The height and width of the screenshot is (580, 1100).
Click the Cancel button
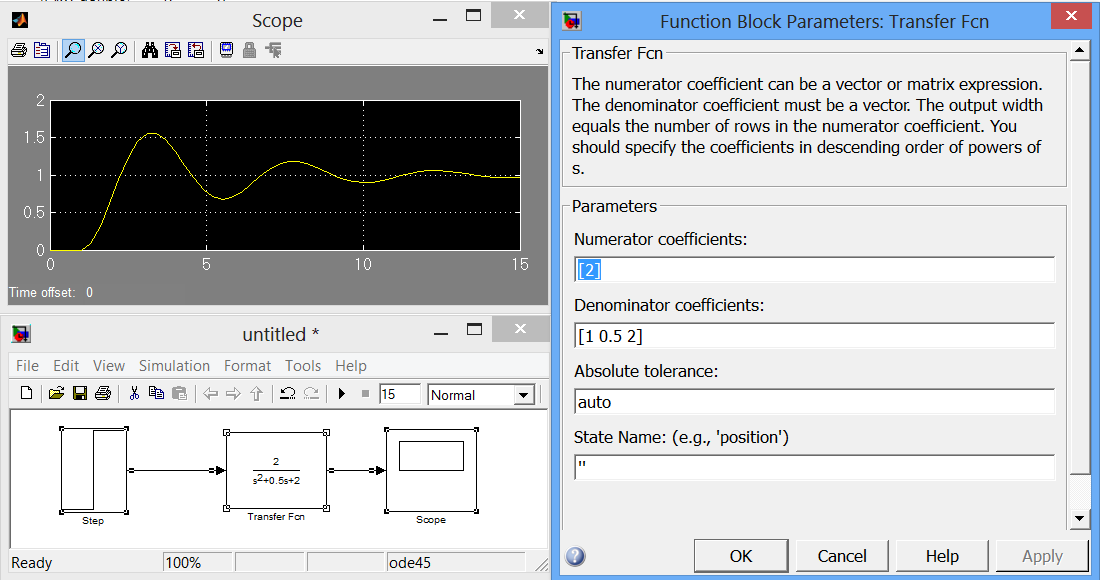842,556
